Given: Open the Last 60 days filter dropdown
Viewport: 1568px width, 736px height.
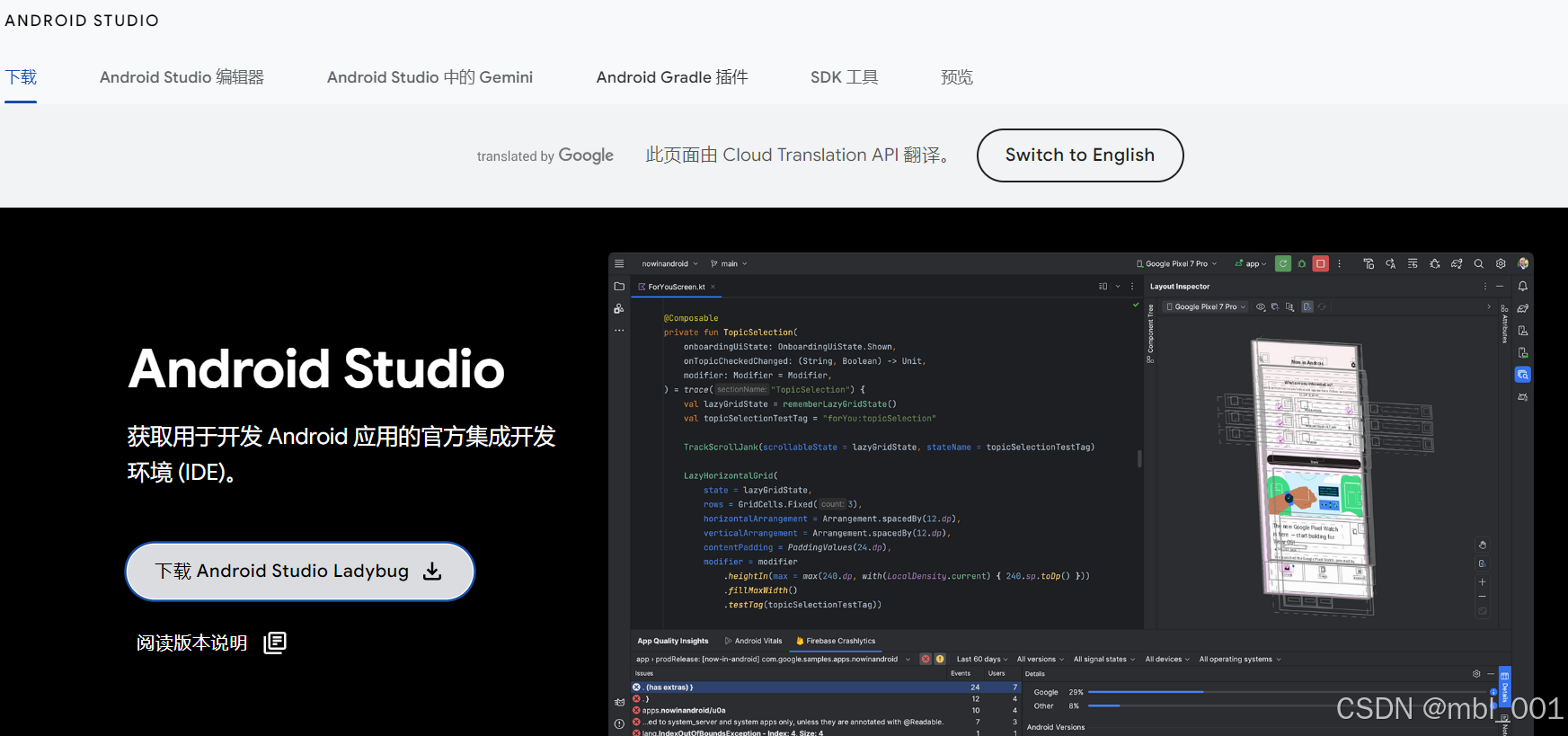Looking at the screenshot, I should (982, 659).
